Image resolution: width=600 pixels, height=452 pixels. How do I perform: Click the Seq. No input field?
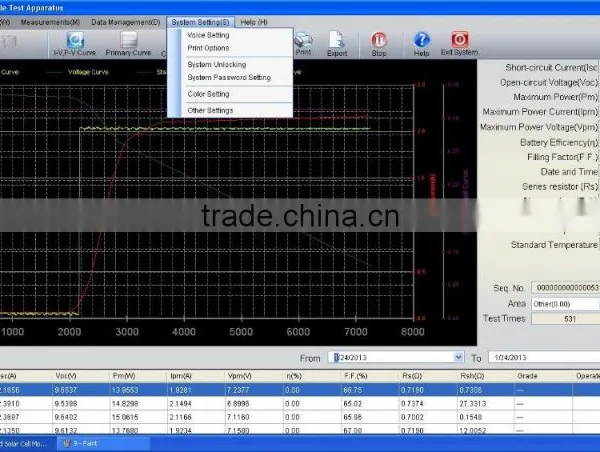566,288
